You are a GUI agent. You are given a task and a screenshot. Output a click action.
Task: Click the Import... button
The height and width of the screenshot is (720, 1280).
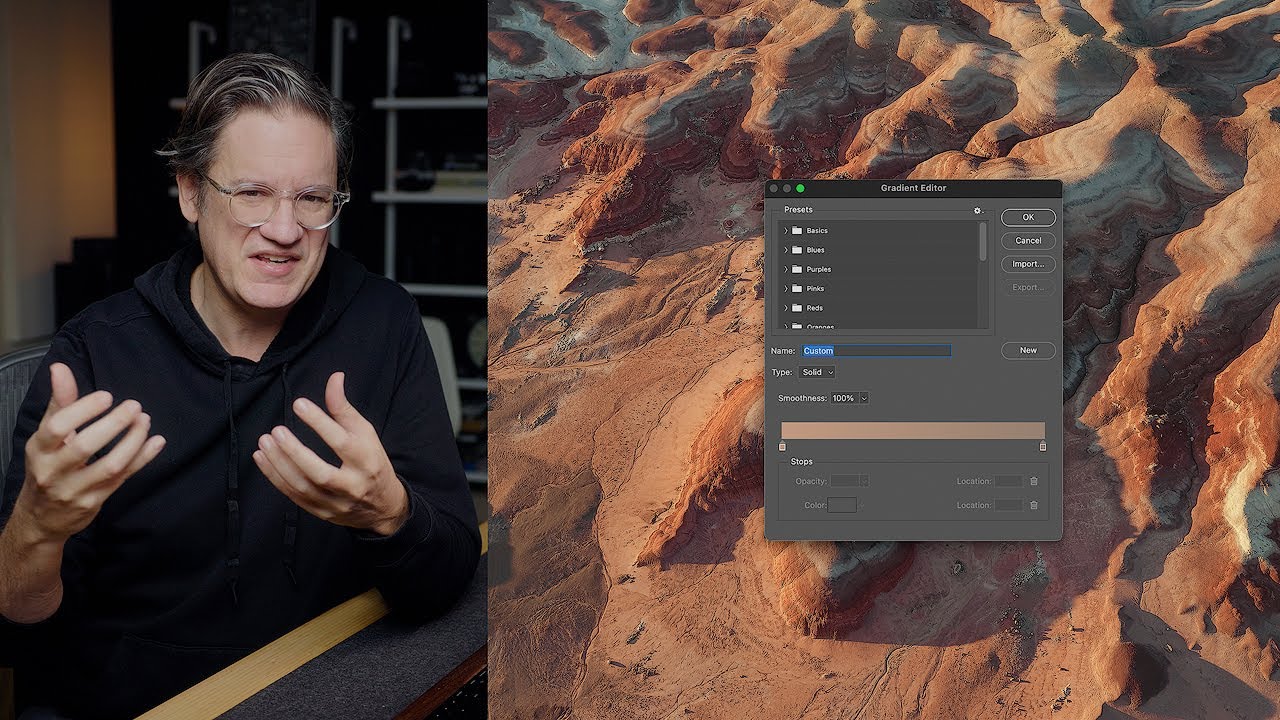click(x=1028, y=264)
